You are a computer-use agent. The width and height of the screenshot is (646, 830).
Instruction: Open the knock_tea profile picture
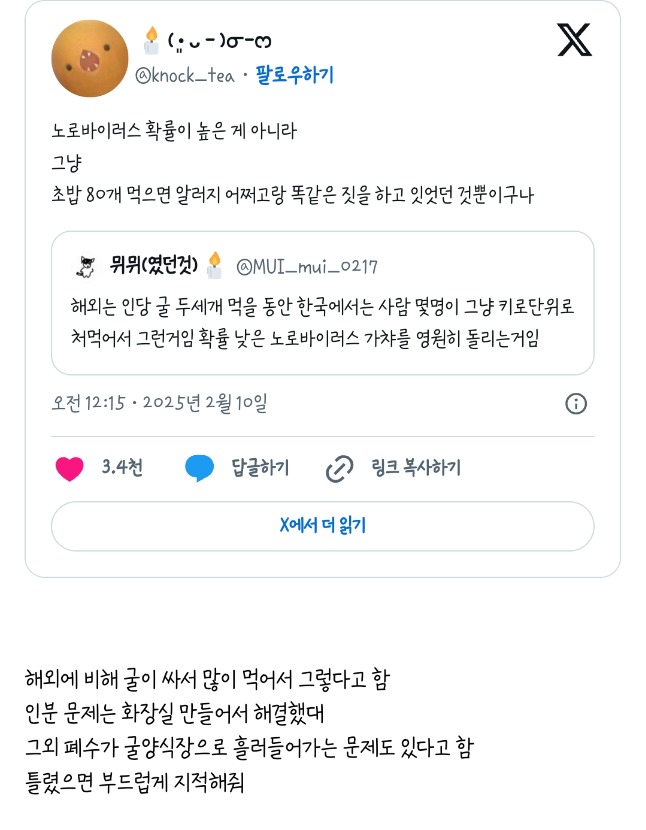pyautogui.click(x=87, y=59)
